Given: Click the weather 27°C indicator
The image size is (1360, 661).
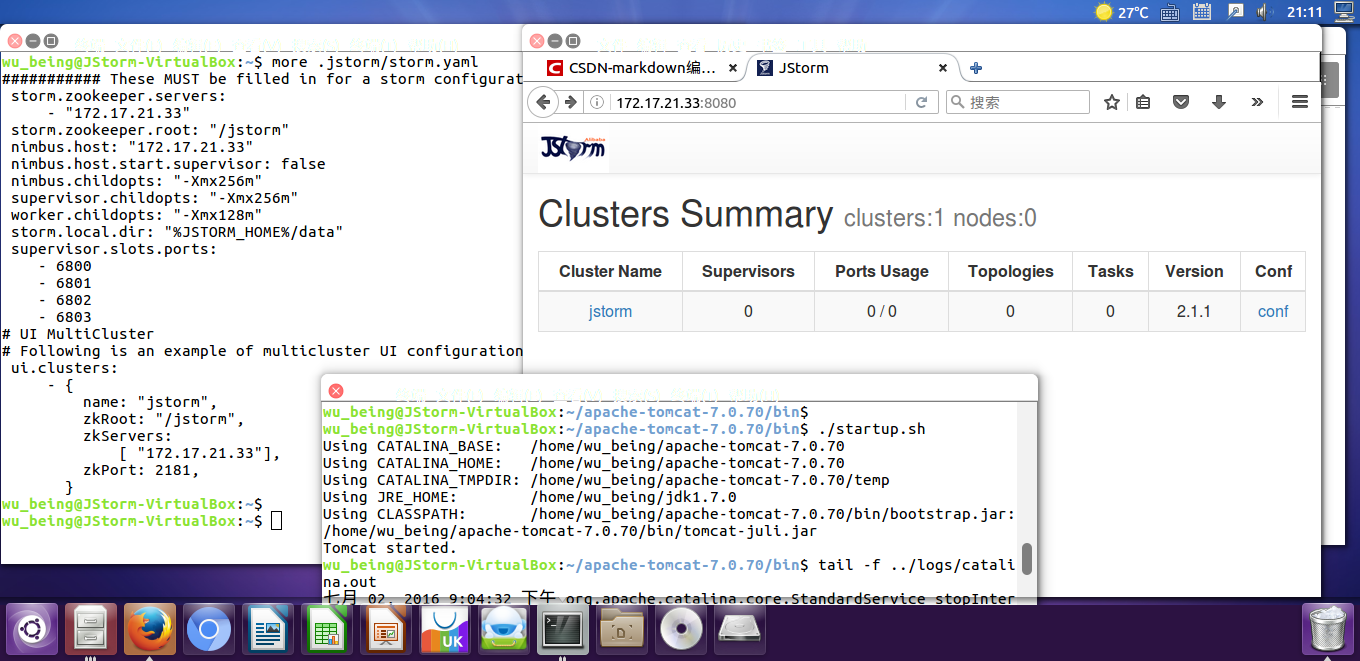Looking at the screenshot, I should (1122, 12).
